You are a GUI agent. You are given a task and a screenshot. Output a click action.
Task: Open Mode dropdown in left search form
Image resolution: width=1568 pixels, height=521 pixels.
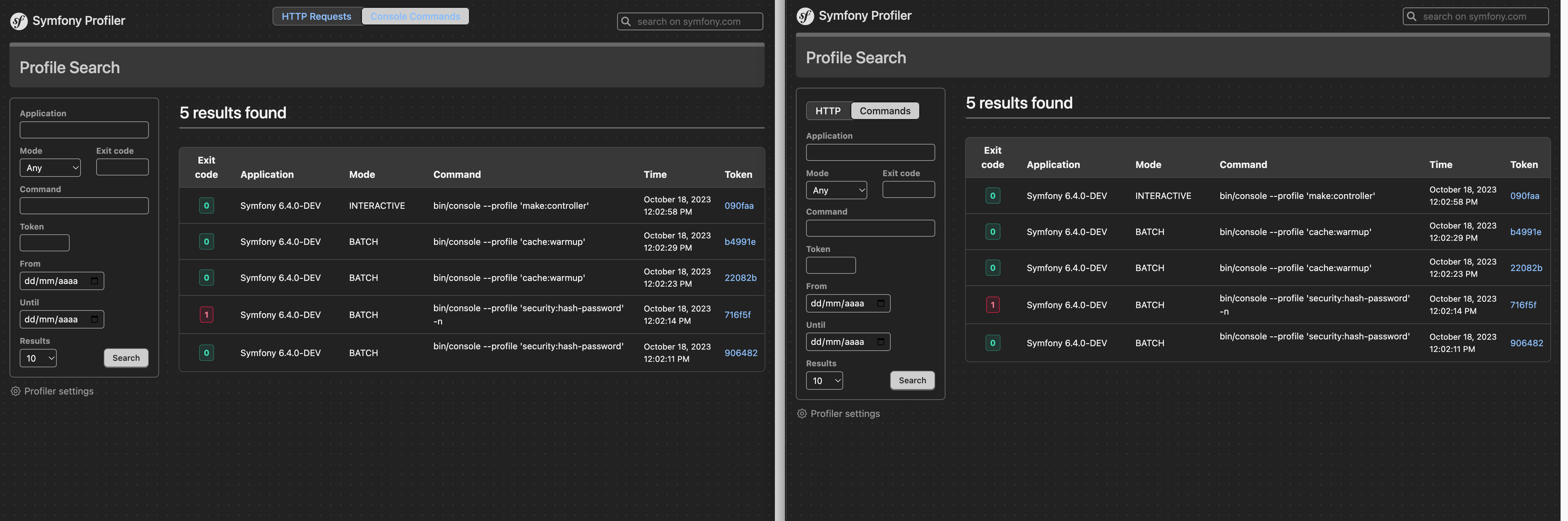coord(51,168)
